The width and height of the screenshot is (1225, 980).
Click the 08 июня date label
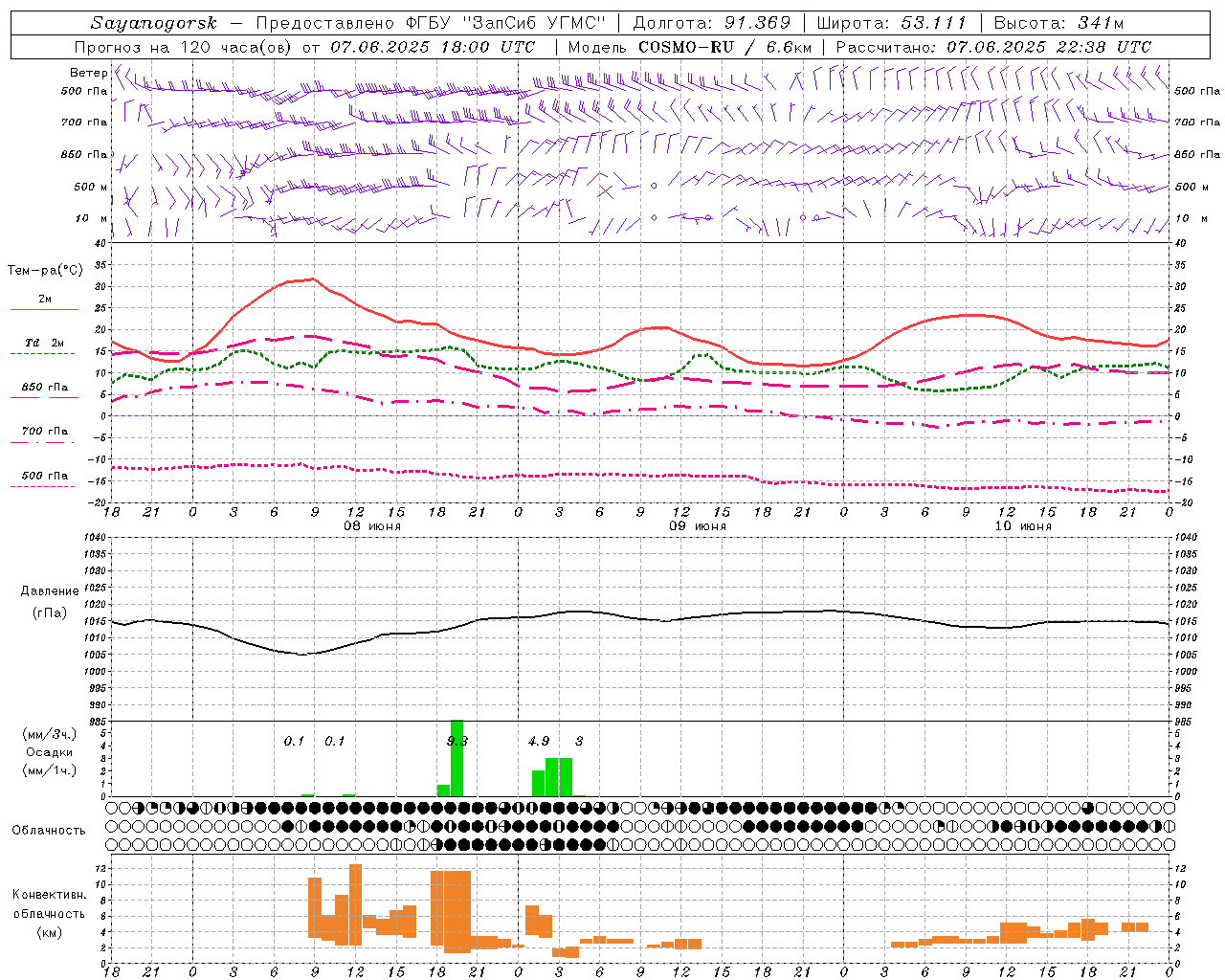click(372, 526)
